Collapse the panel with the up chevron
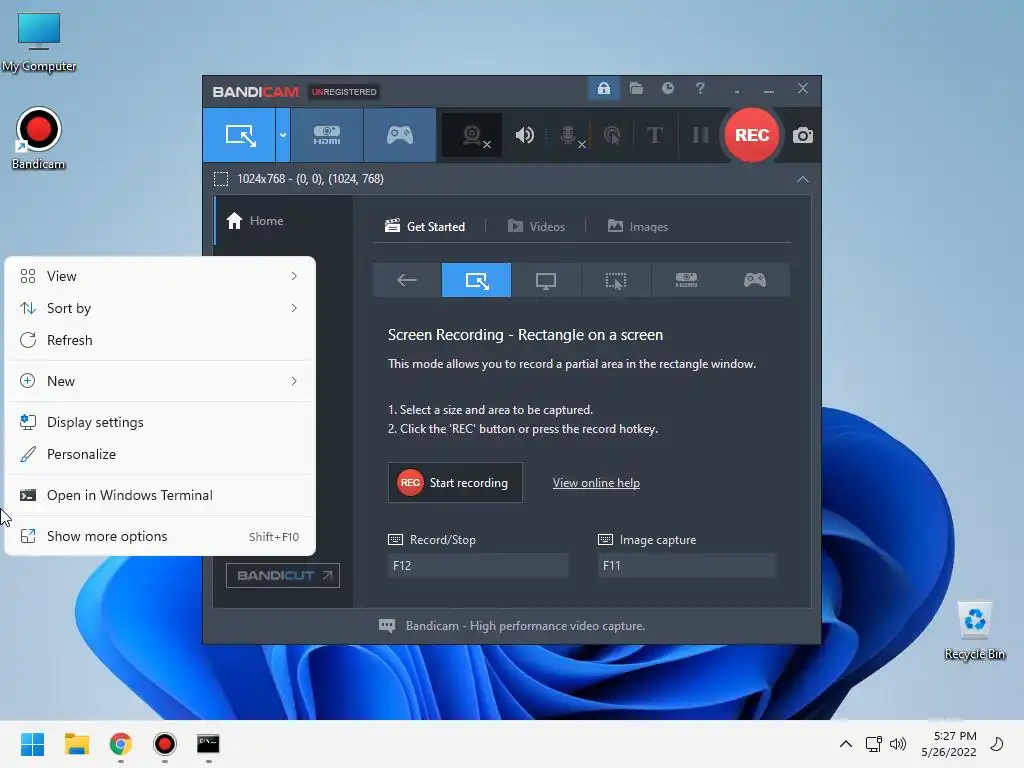Image resolution: width=1024 pixels, height=768 pixels. 803,179
